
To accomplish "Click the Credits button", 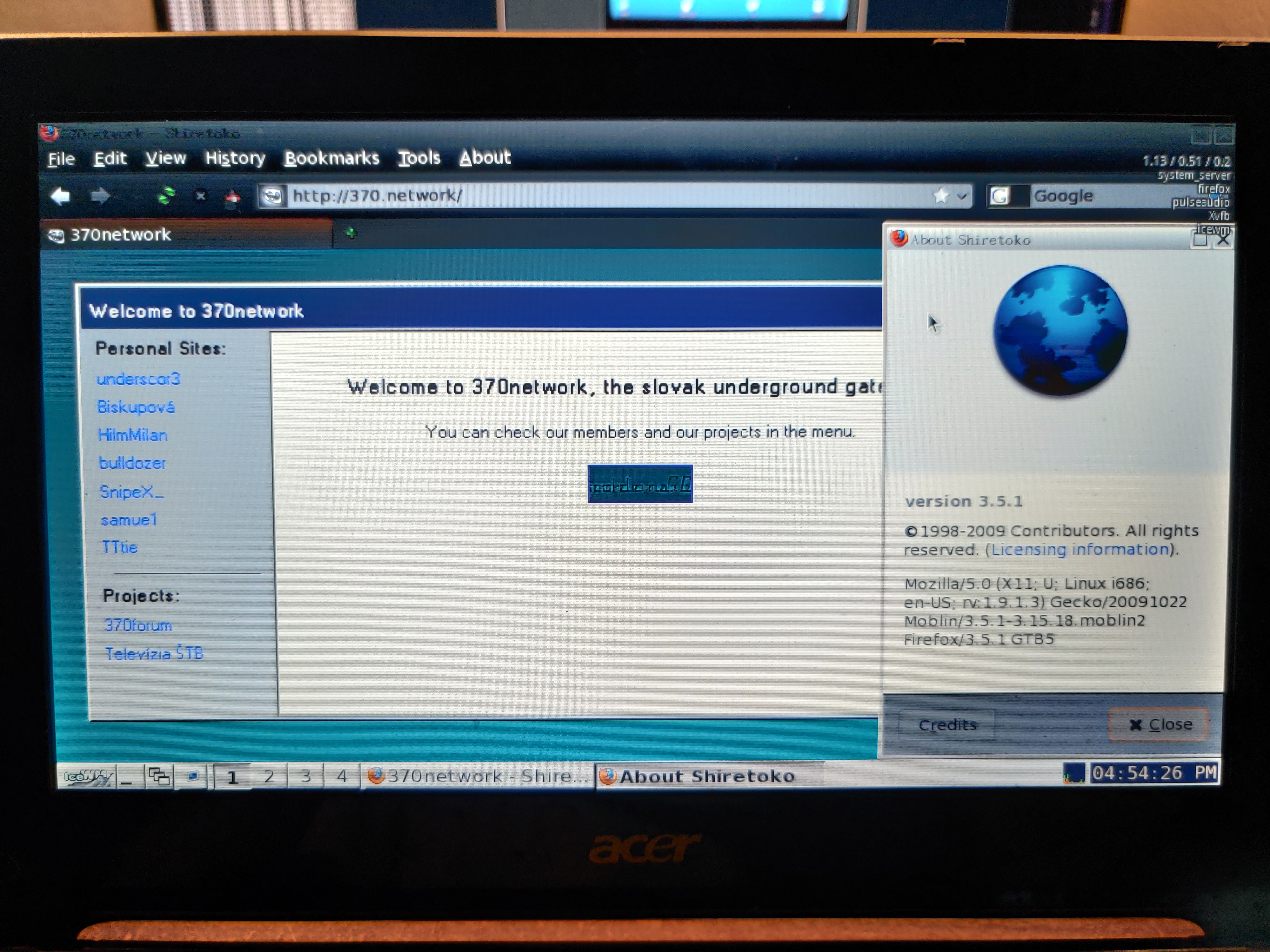I will tap(947, 725).
